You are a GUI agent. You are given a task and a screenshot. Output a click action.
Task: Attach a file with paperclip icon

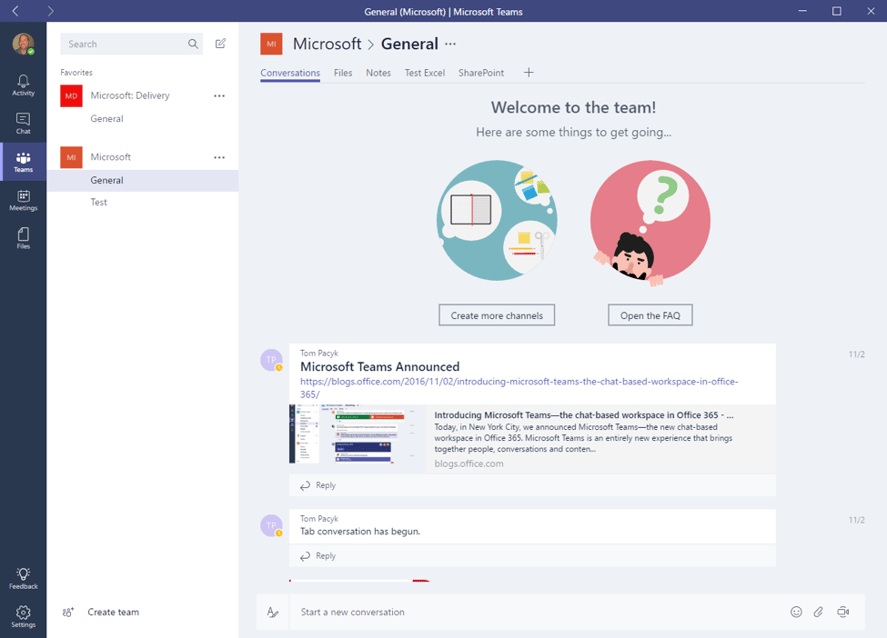click(x=819, y=611)
